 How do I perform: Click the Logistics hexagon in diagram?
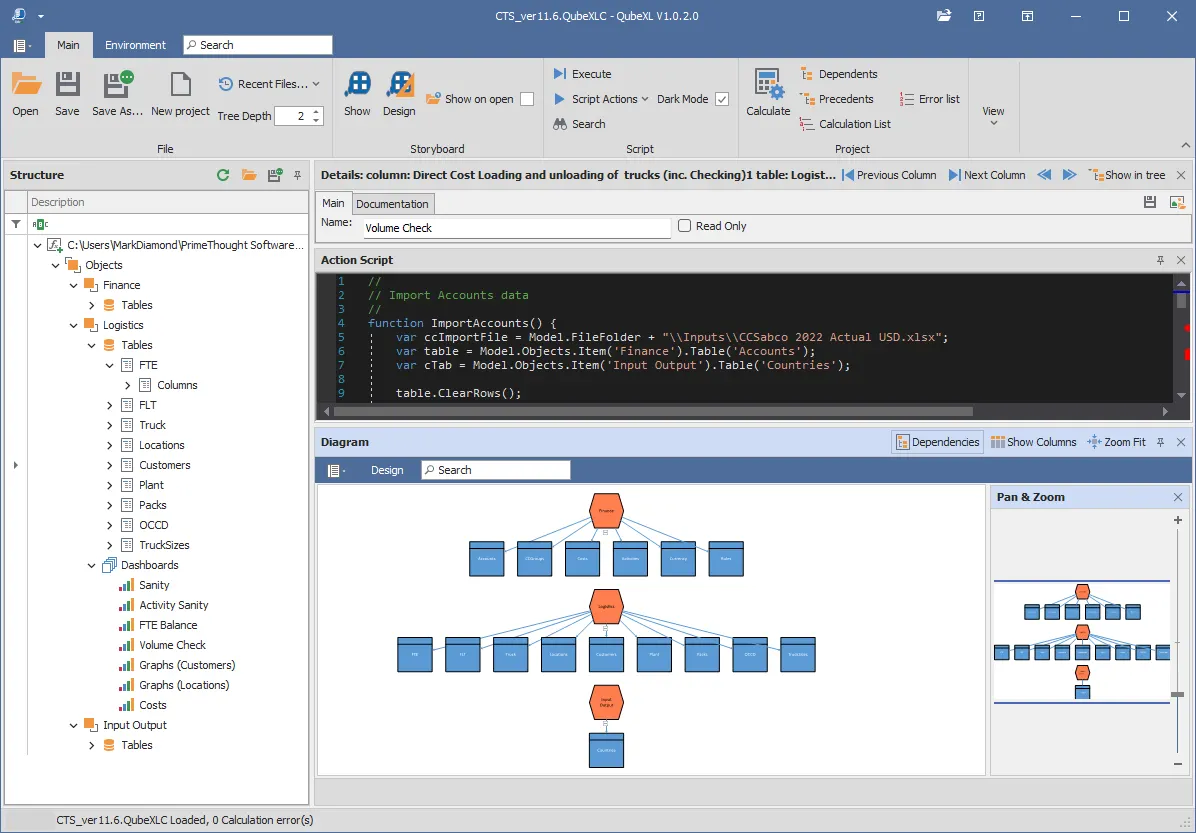[x=606, y=606]
